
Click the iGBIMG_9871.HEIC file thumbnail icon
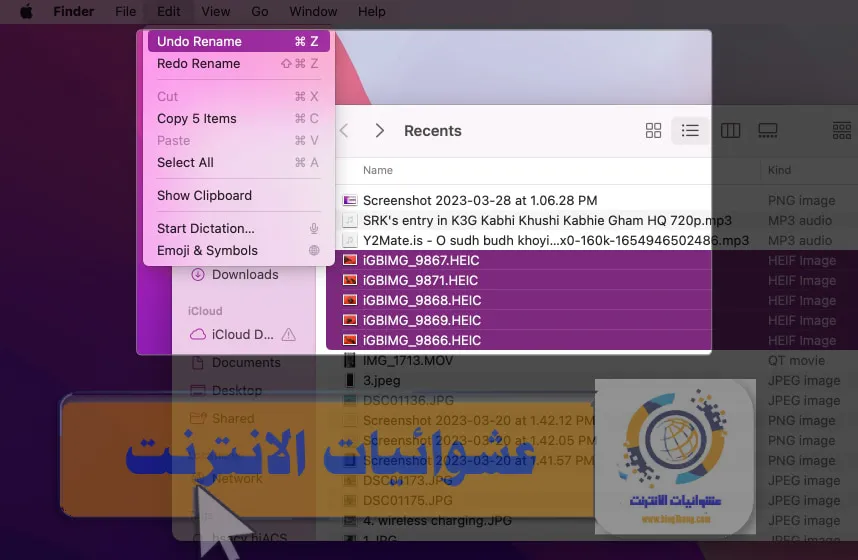tap(350, 280)
